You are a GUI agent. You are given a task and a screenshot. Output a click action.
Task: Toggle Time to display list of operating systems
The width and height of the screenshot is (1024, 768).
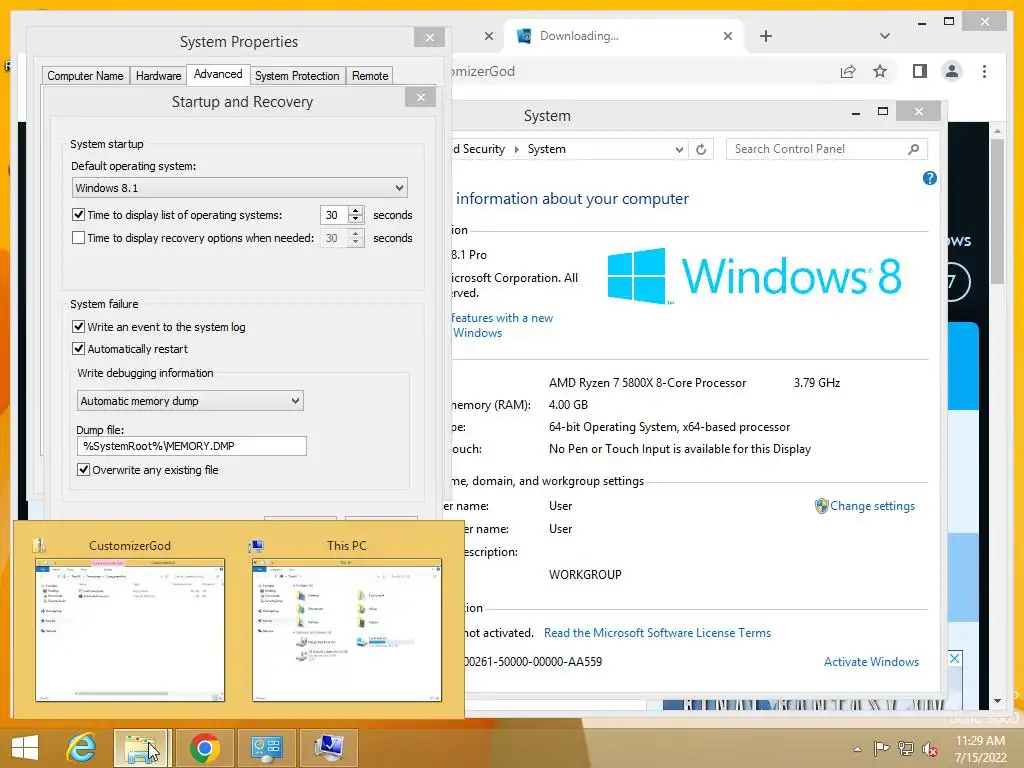click(x=78, y=214)
